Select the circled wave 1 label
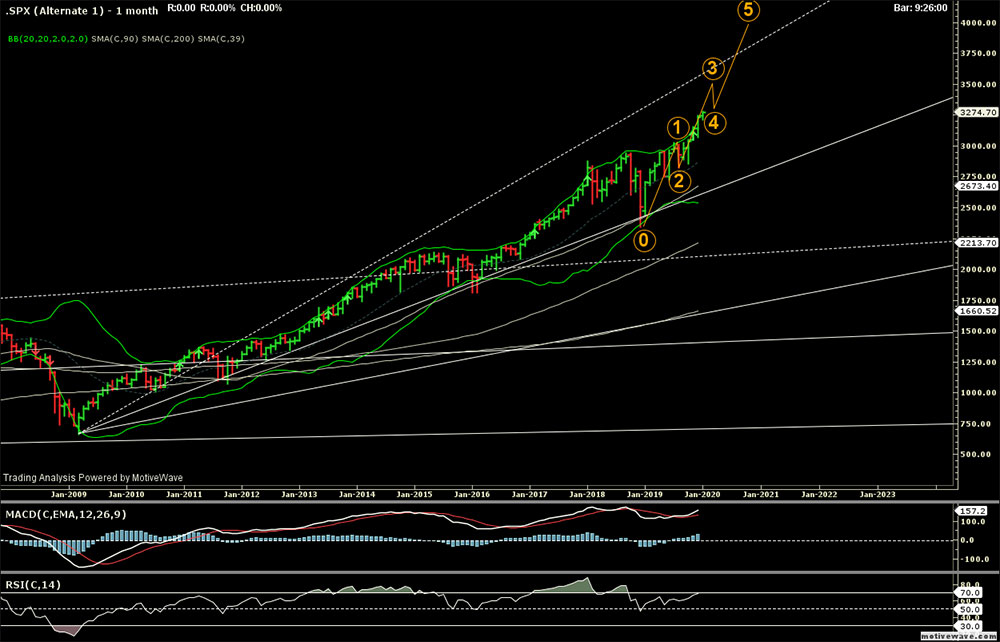The image size is (1000, 642). (x=678, y=128)
